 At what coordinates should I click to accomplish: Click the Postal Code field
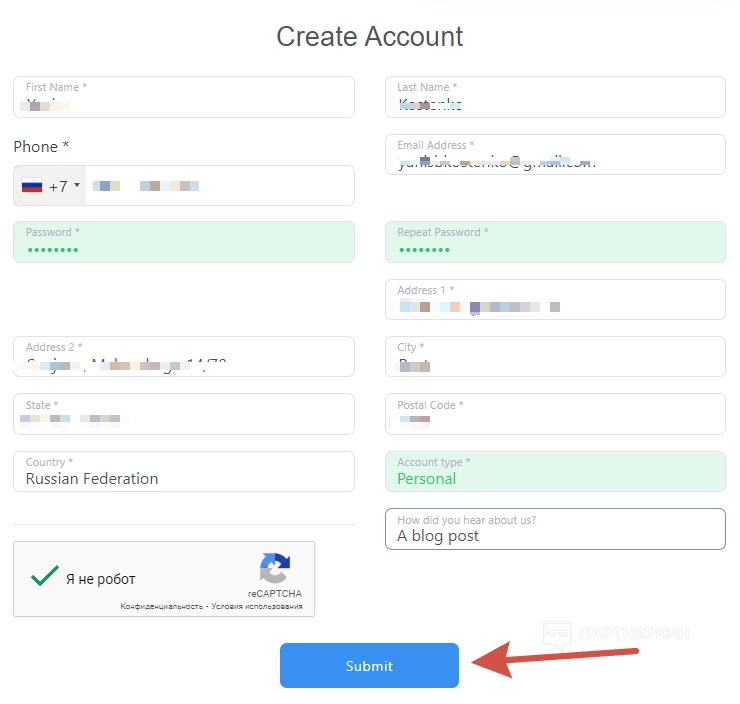point(555,415)
